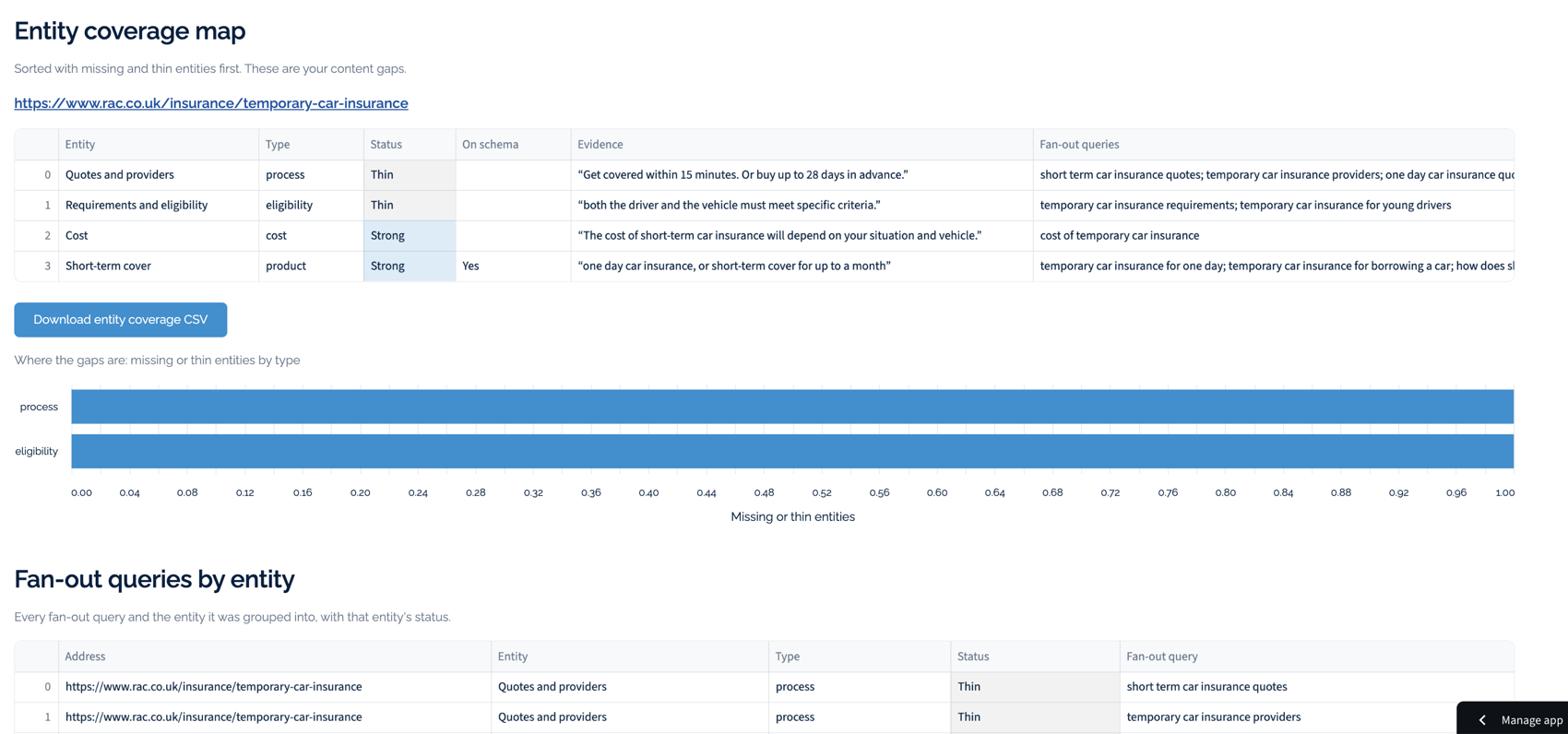Click the Type header in fan-out table
This screenshot has height=734, width=1568.
[860, 657]
